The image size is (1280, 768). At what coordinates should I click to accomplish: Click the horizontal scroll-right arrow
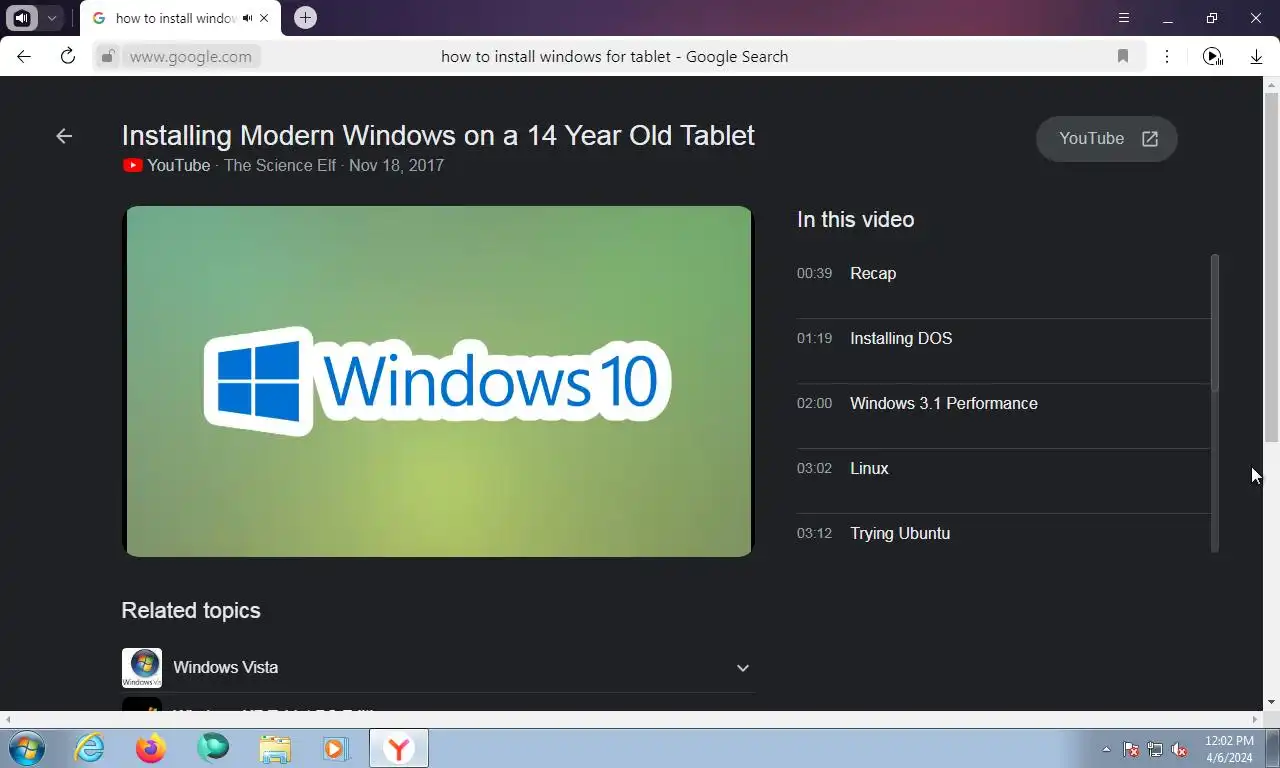click(x=1256, y=719)
